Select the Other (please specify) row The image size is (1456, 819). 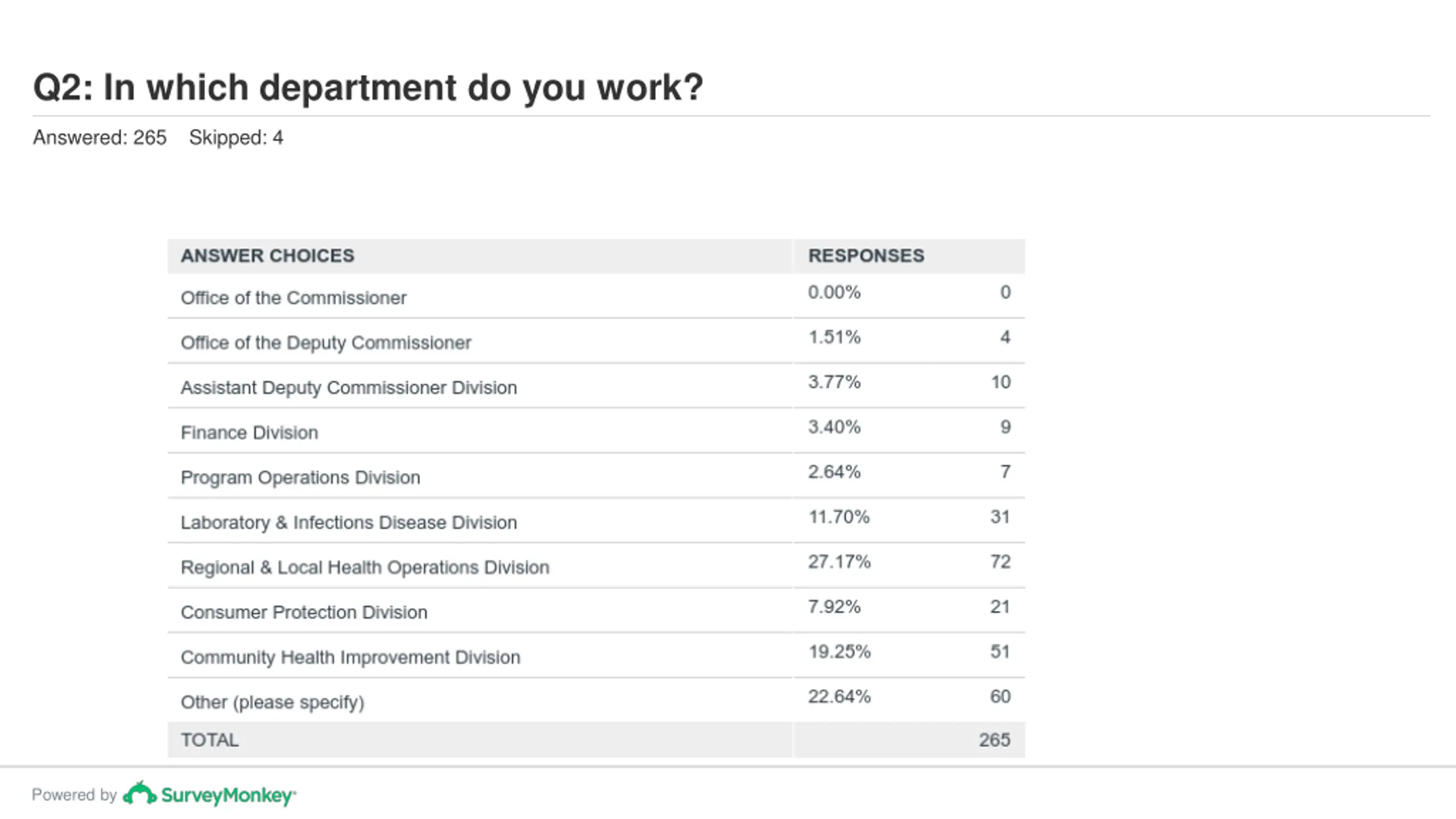tap(596, 700)
